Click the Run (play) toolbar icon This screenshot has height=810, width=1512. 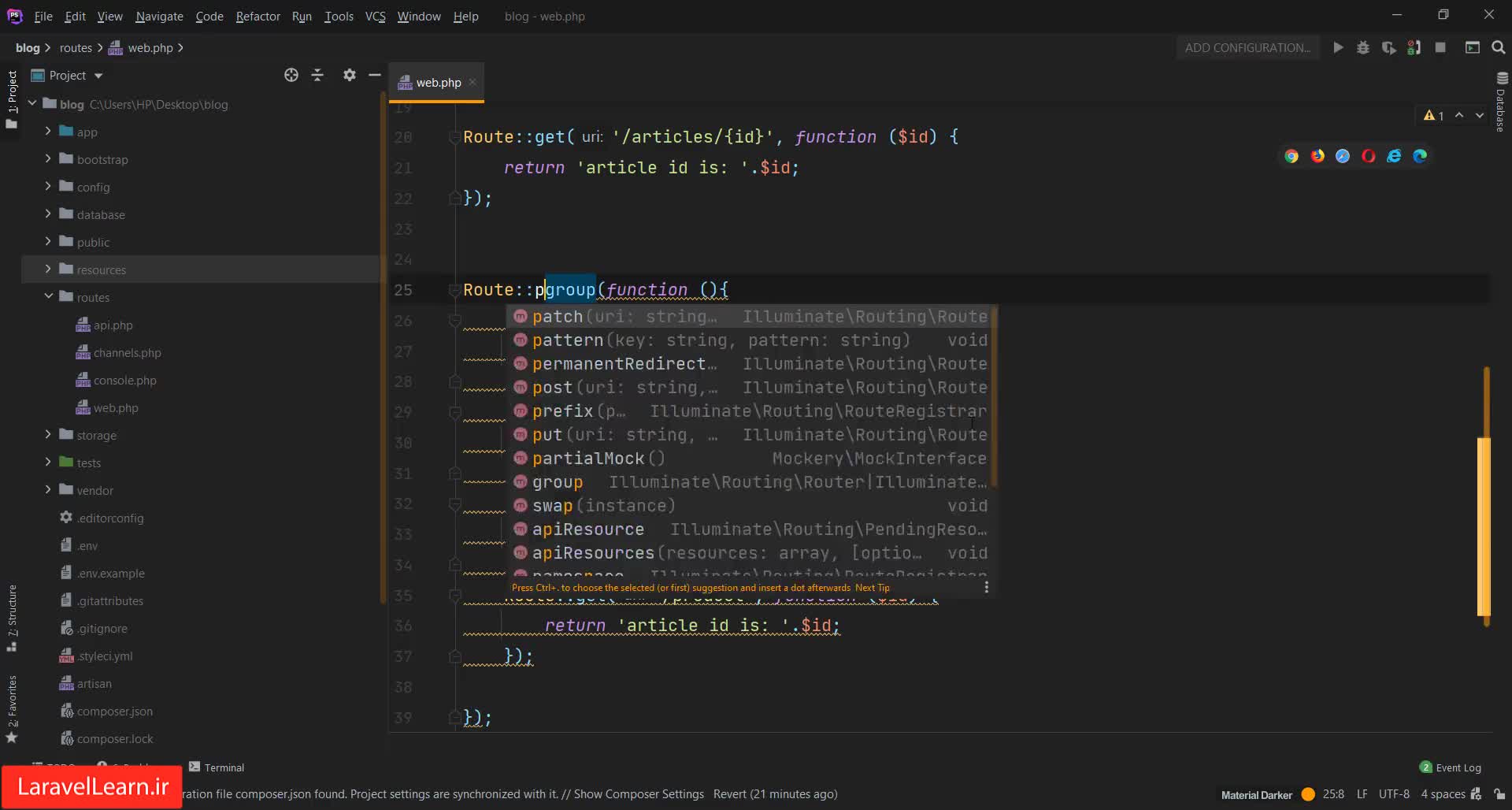click(1338, 48)
